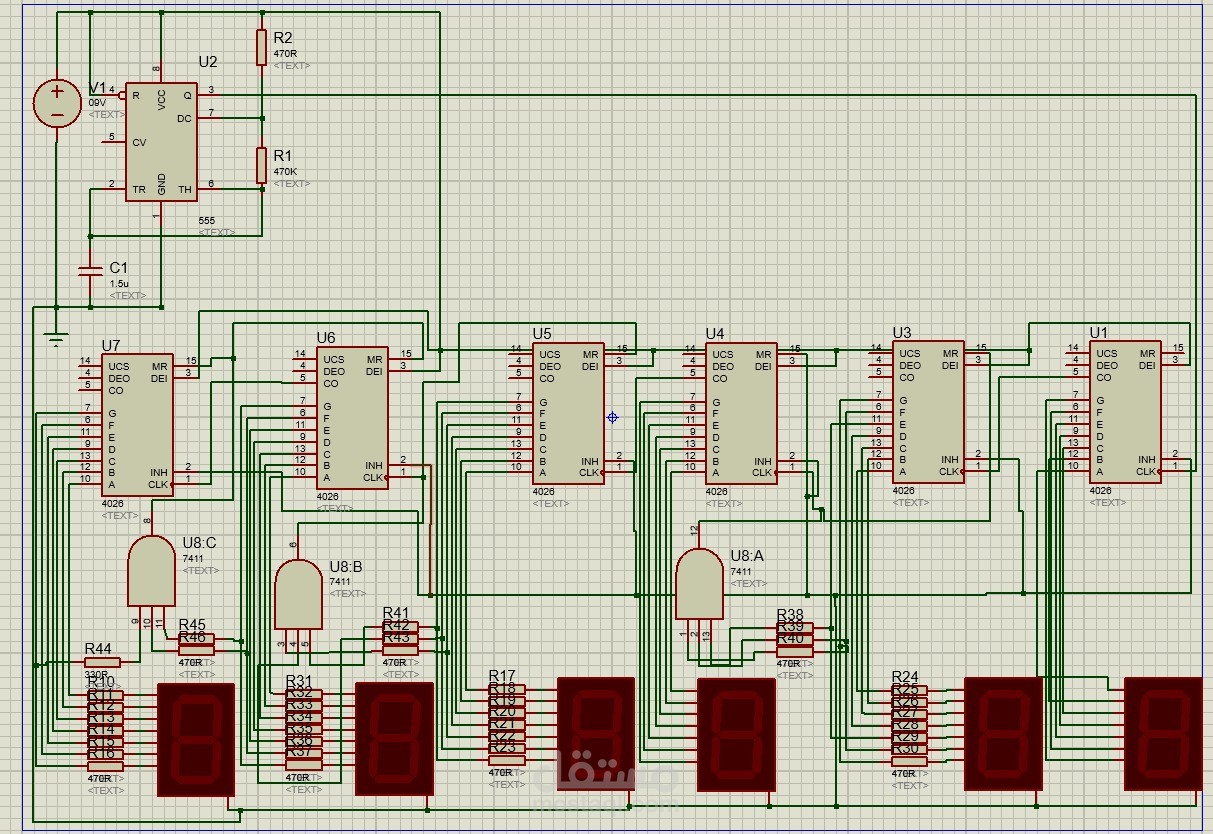
Task: Click the "R45" resistor label
Action: (192, 625)
